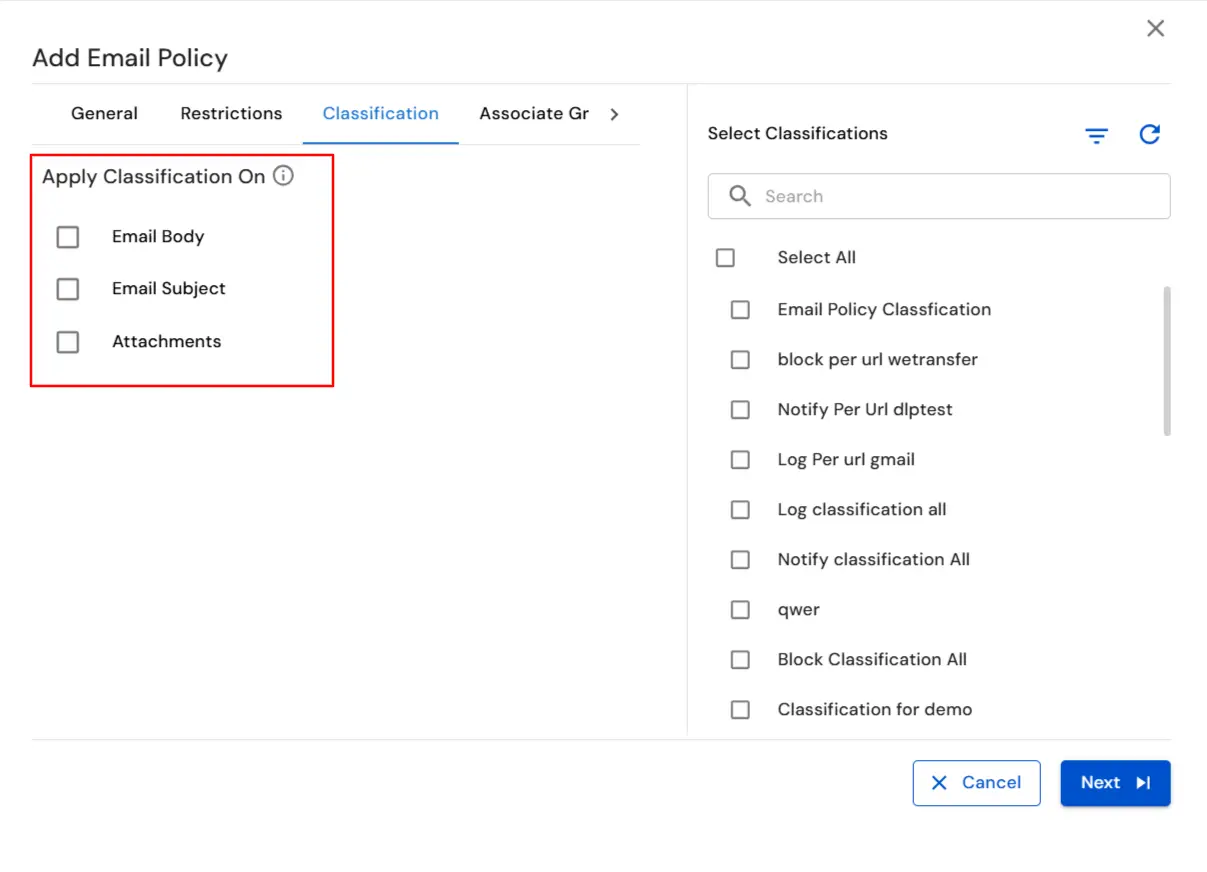Screen dimensions: 1207x872
Task: Cancel creating the email policy
Action: tap(977, 783)
